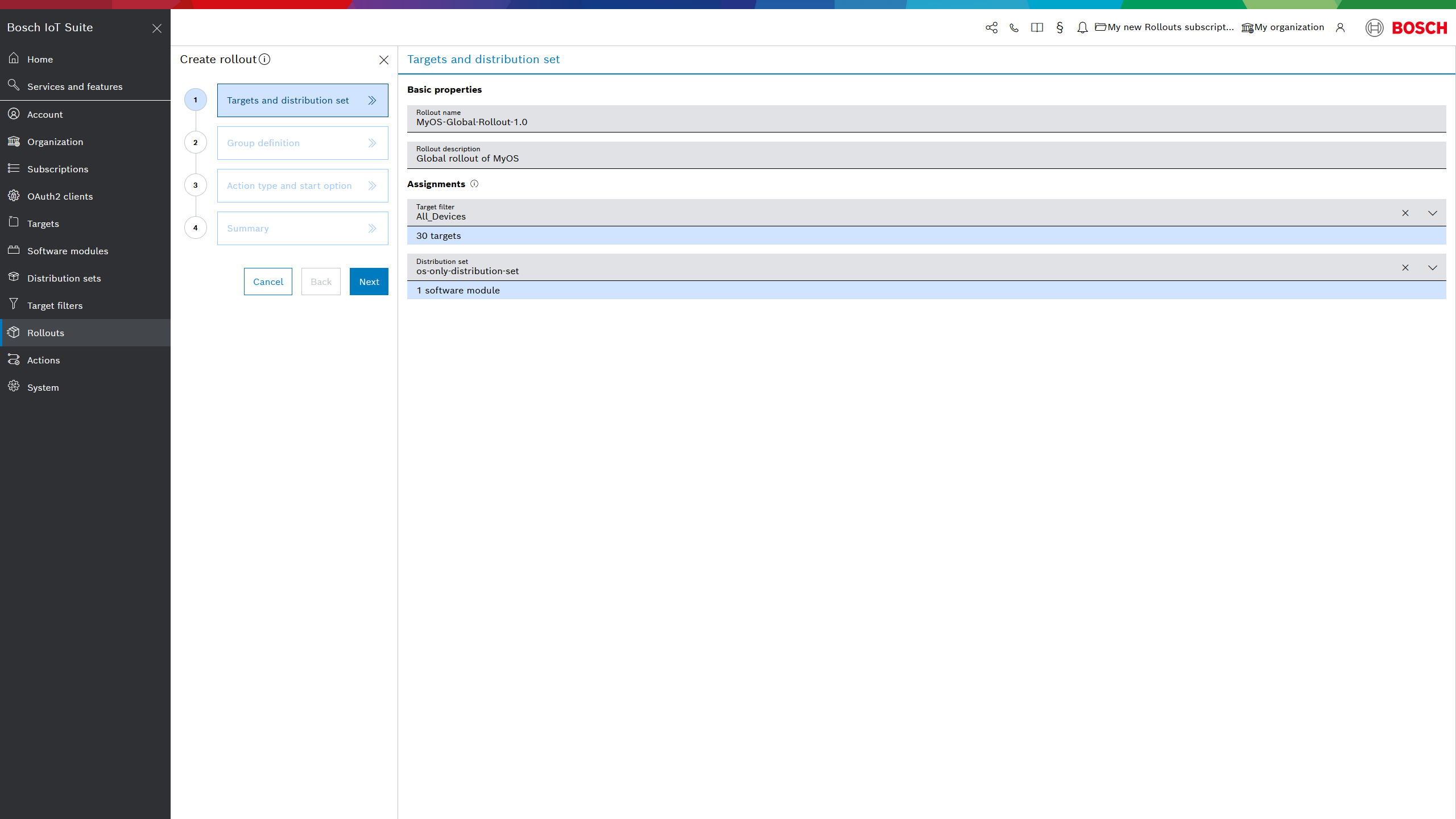Open the Group definition wizard step

[x=303, y=143]
